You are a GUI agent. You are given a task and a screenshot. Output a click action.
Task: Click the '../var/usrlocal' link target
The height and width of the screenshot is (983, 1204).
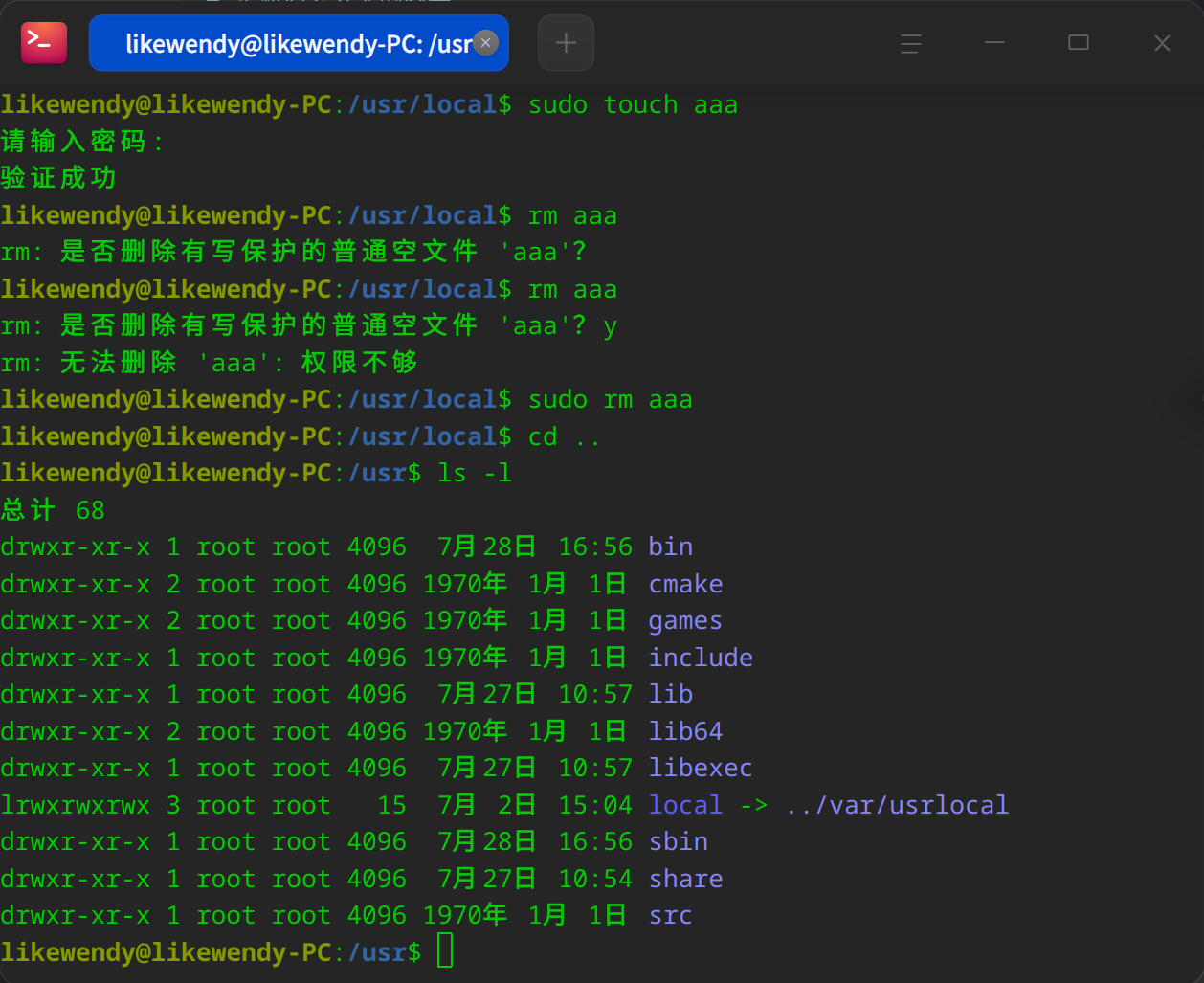click(x=897, y=805)
